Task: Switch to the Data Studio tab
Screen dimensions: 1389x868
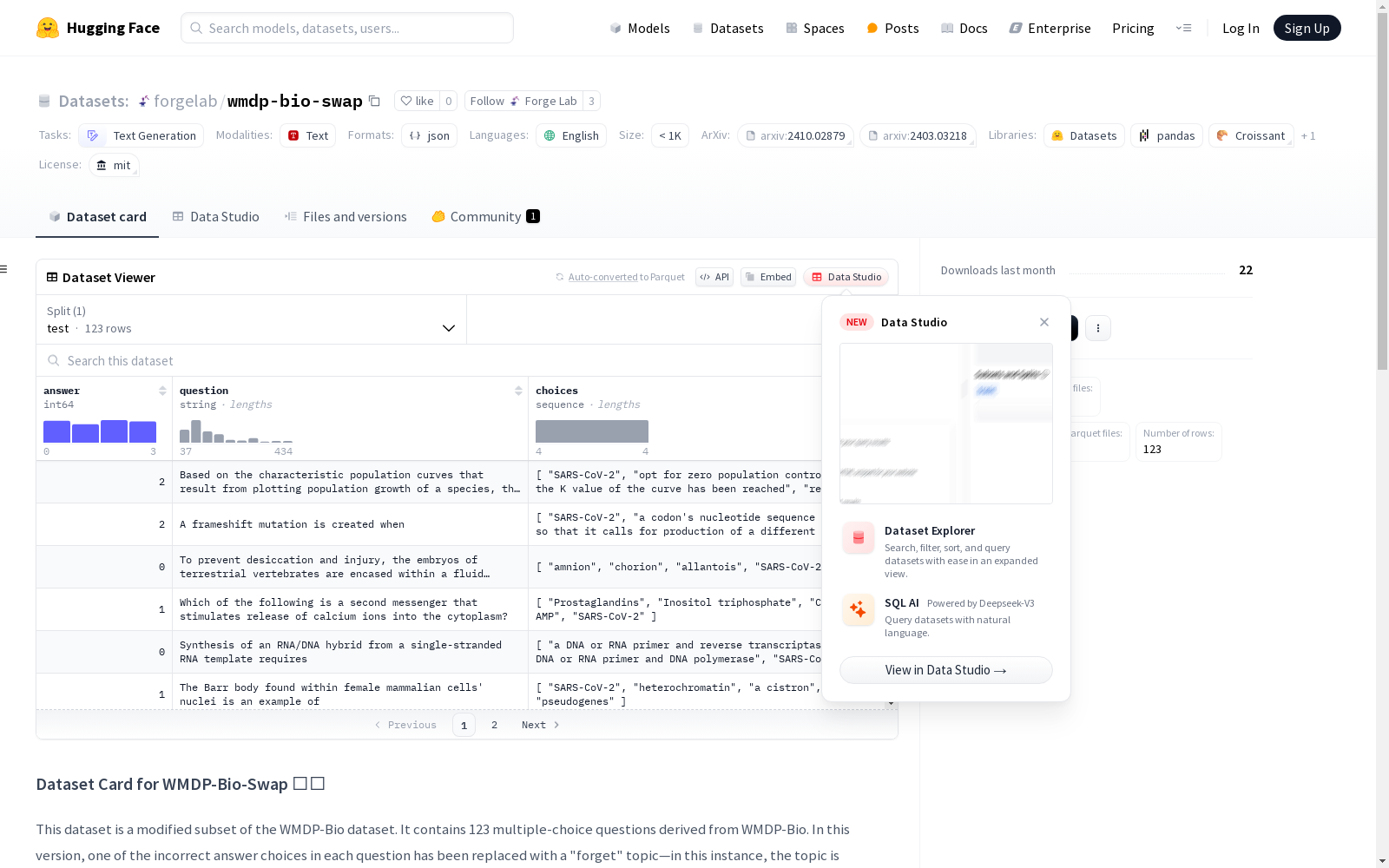Action: 215,217
